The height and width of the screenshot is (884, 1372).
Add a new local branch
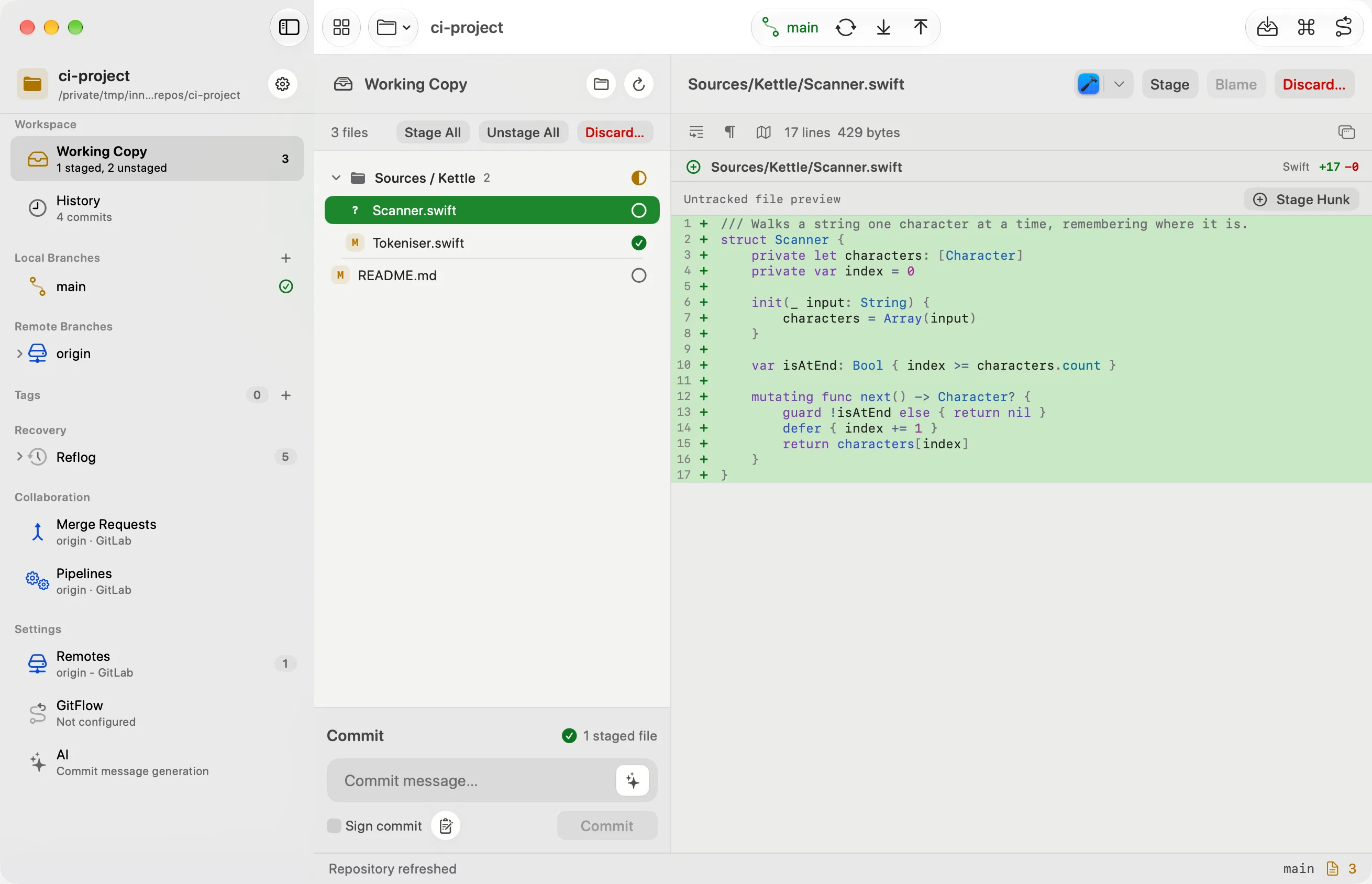click(x=286, y=258)
